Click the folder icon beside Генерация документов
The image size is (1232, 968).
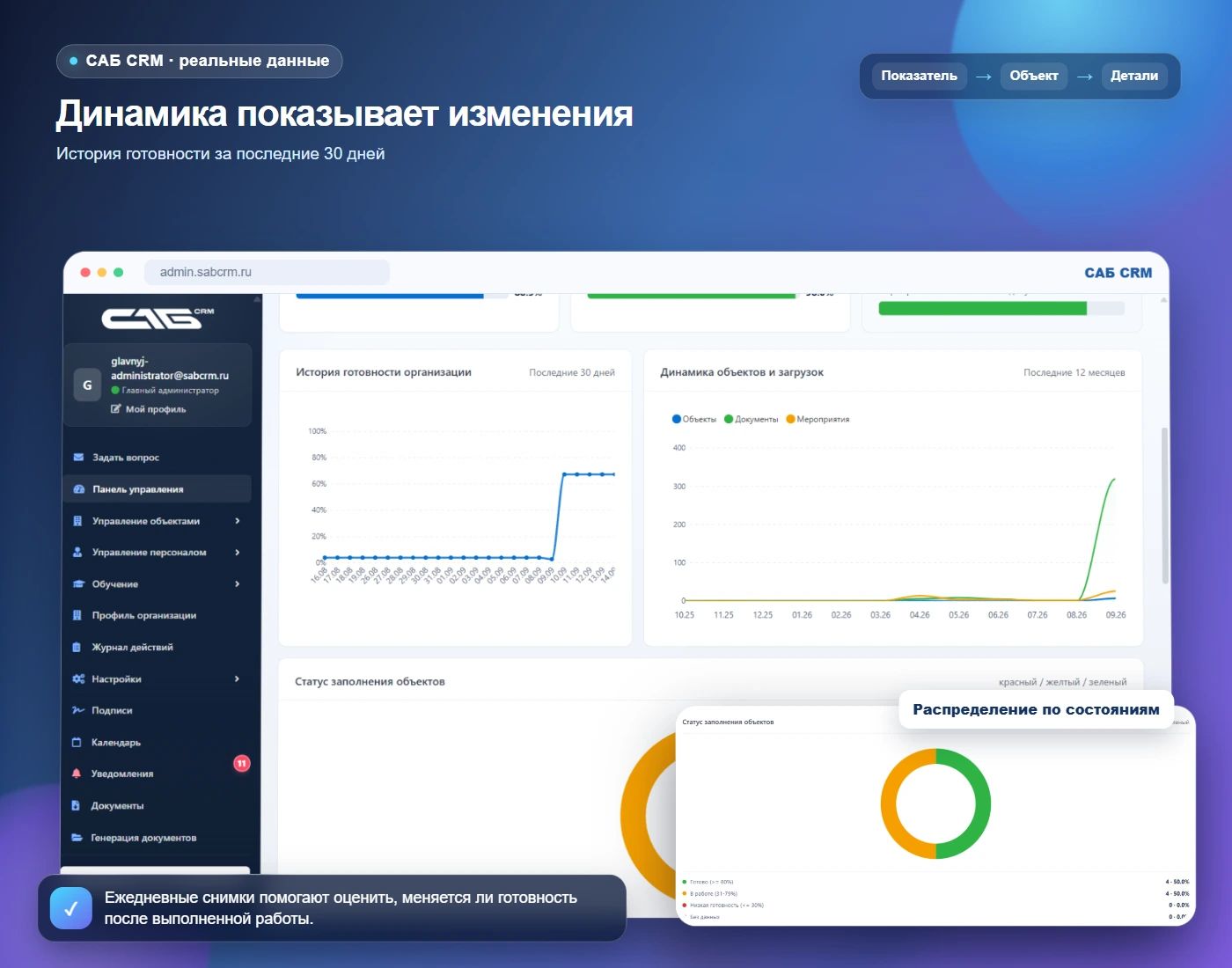pyautogui.click(x=77, y=838)
